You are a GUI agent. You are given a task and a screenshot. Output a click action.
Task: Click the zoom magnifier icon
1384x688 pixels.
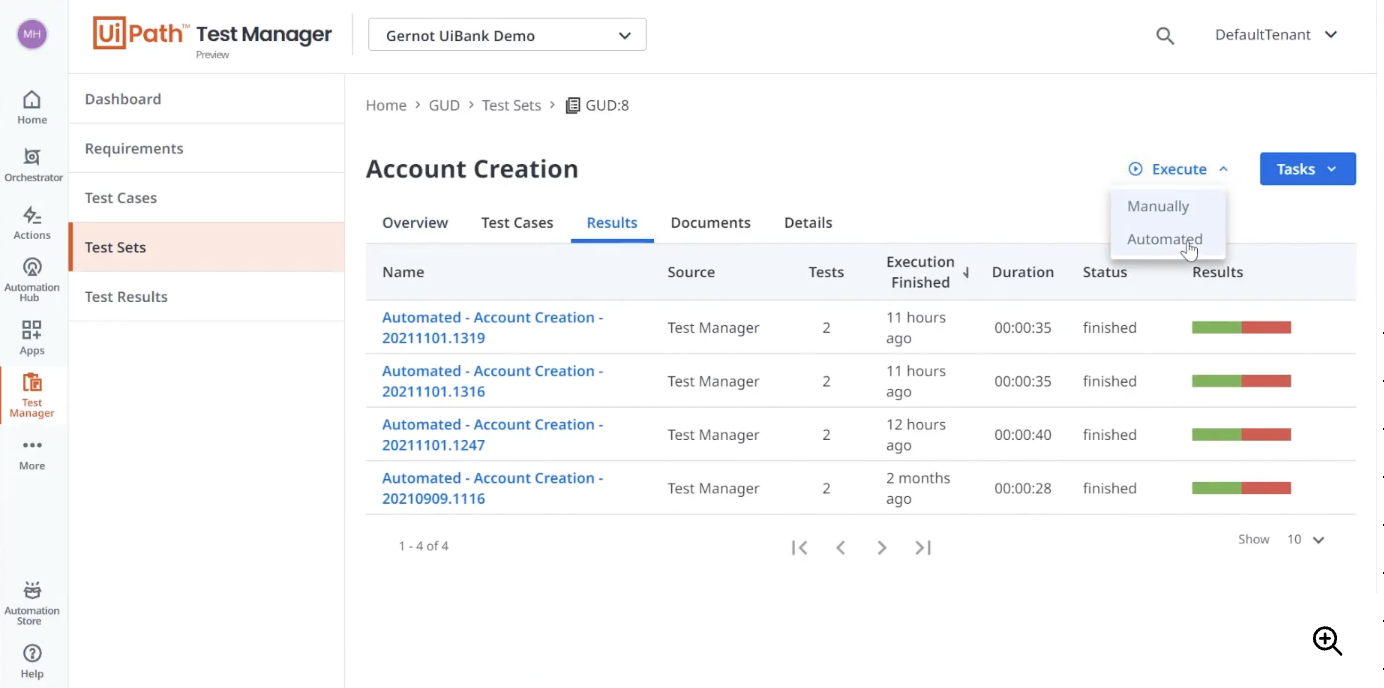[x=1328, y=641]
